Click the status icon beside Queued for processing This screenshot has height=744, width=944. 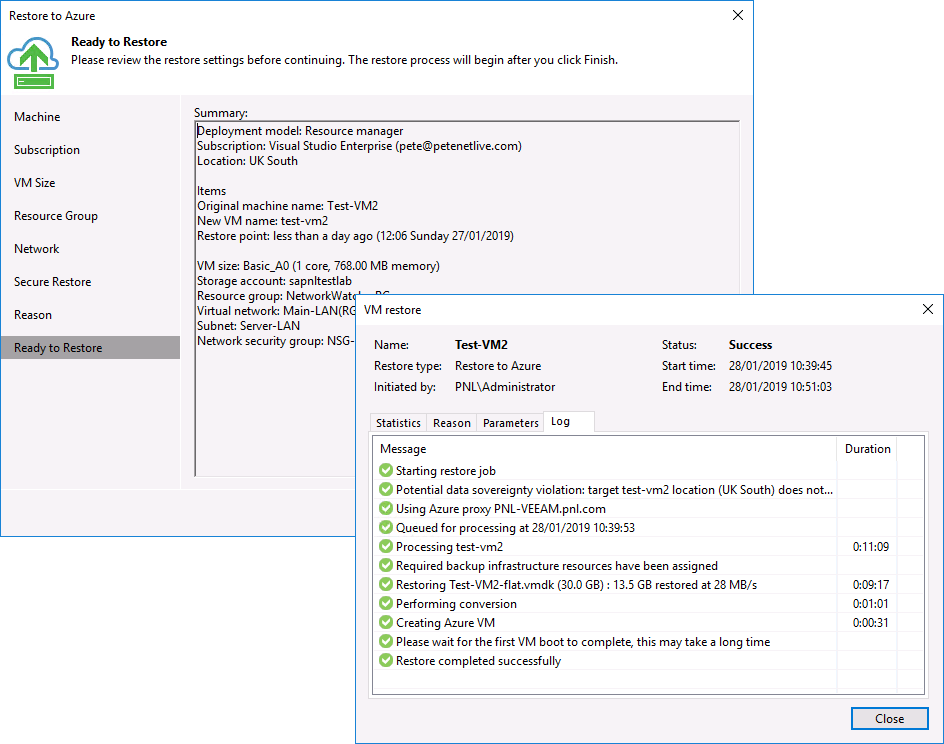[x=386, y=527]
